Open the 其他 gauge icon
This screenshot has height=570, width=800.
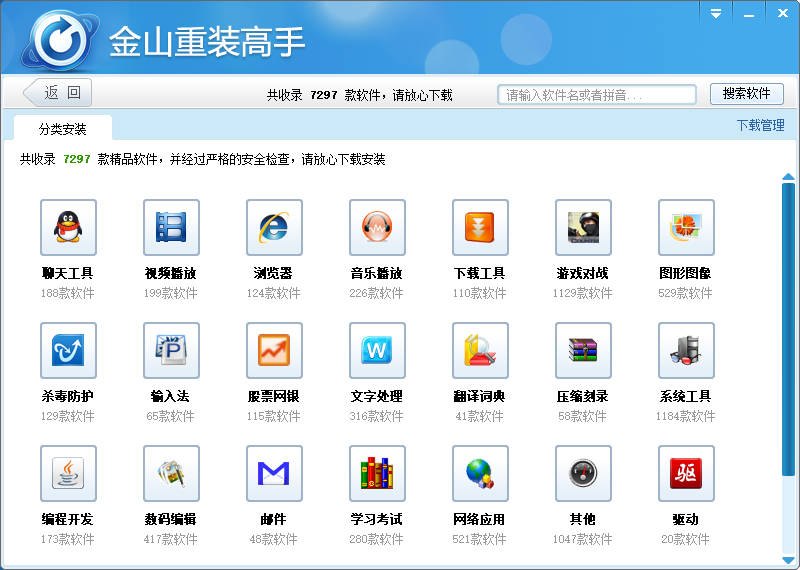click(x=583, y=474)
